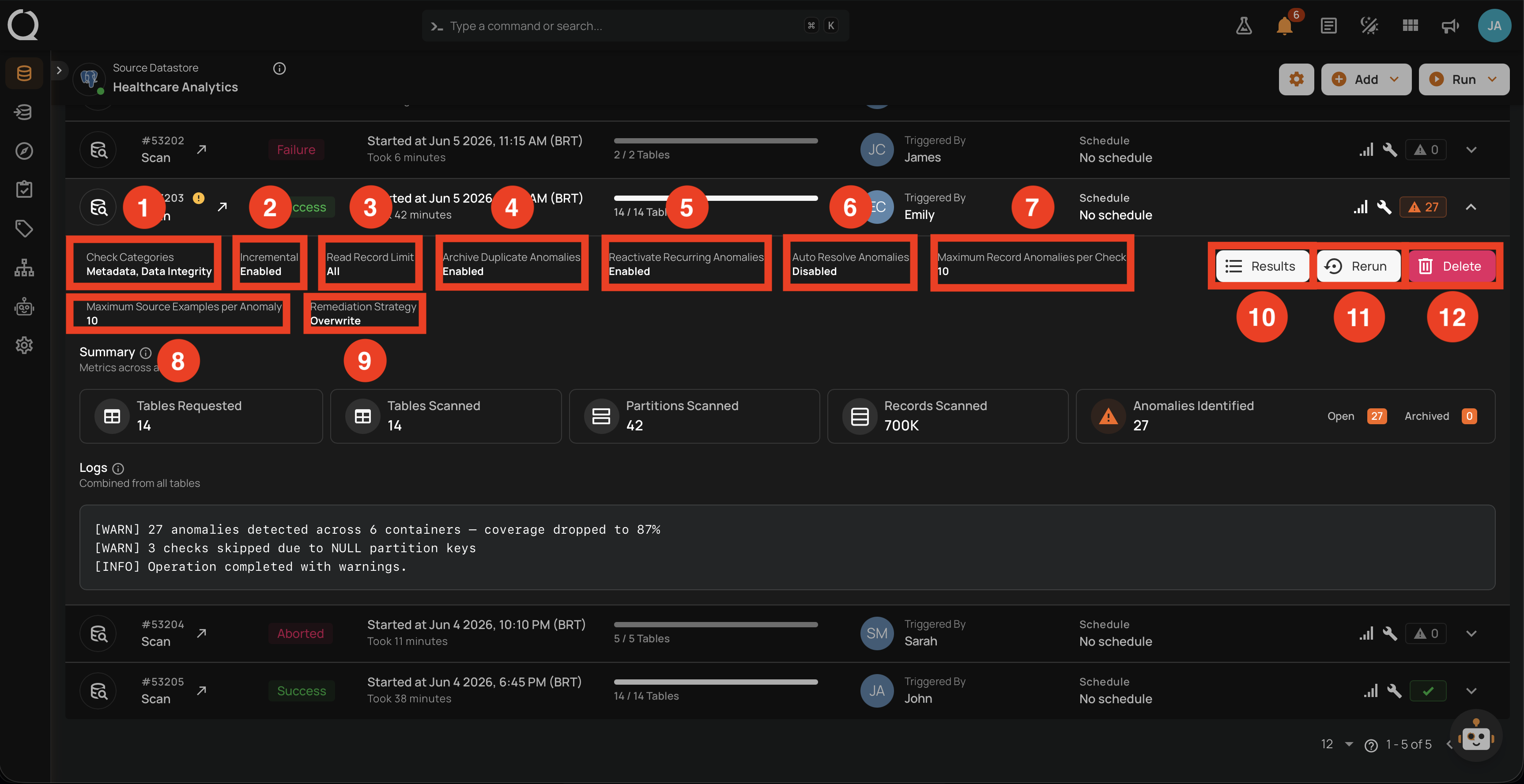The height and width of the screenshot is (784, 1524).
Task: Click the Success status on #53205
Action: click(301, 691)
